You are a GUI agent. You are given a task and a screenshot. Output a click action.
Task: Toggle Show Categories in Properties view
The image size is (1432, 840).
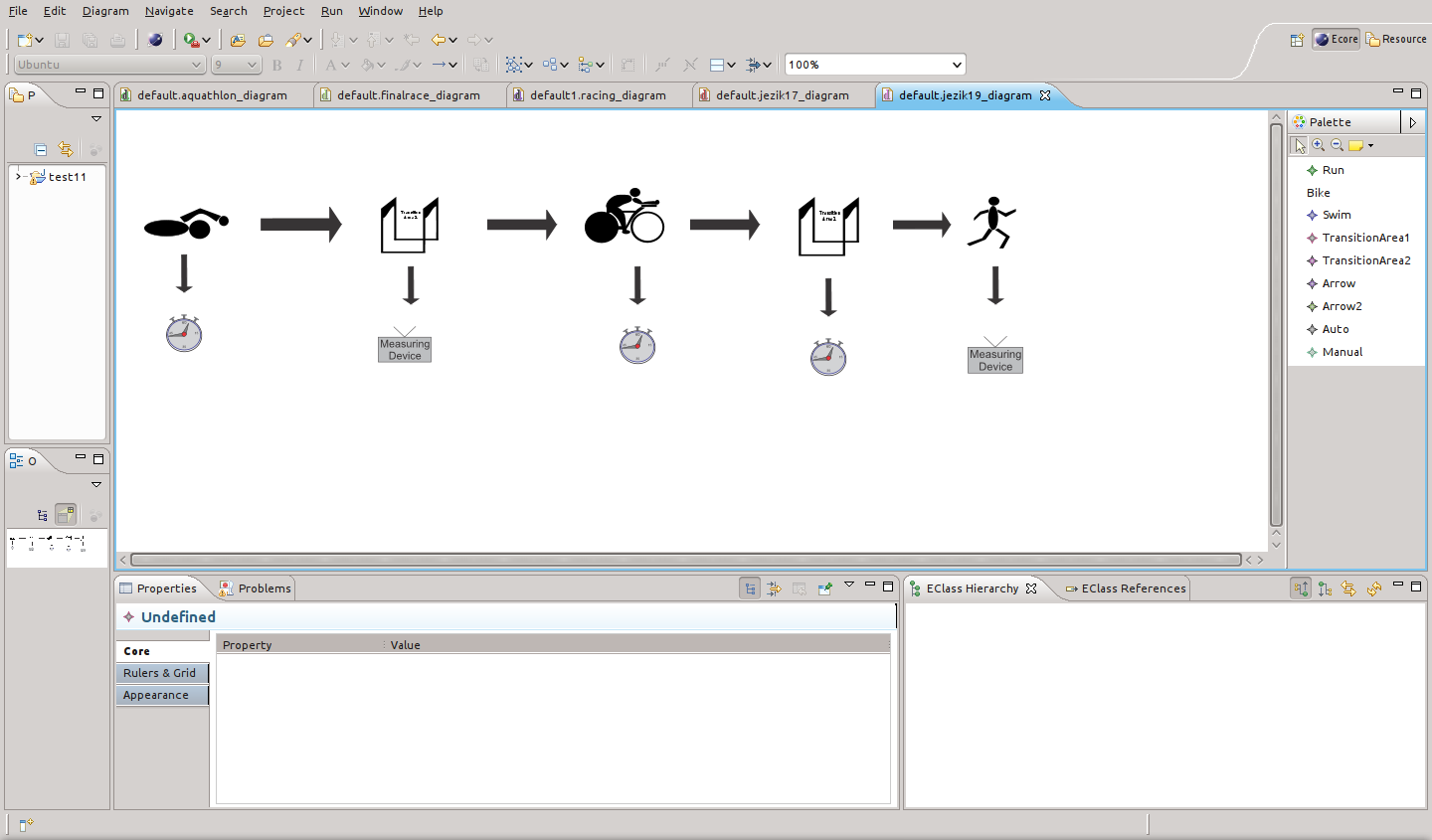click(x=750, y=588)
